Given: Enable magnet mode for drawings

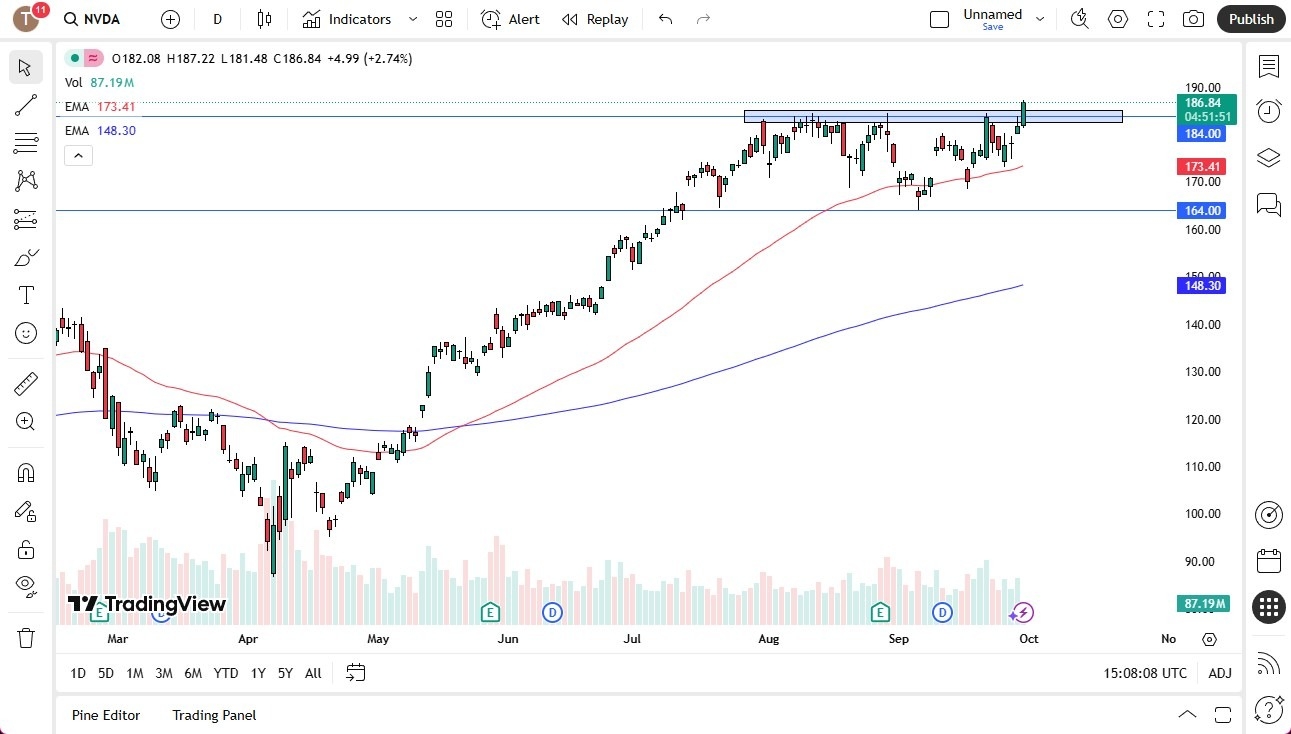Looking at the screenshot, I should [x=25, y=472].
